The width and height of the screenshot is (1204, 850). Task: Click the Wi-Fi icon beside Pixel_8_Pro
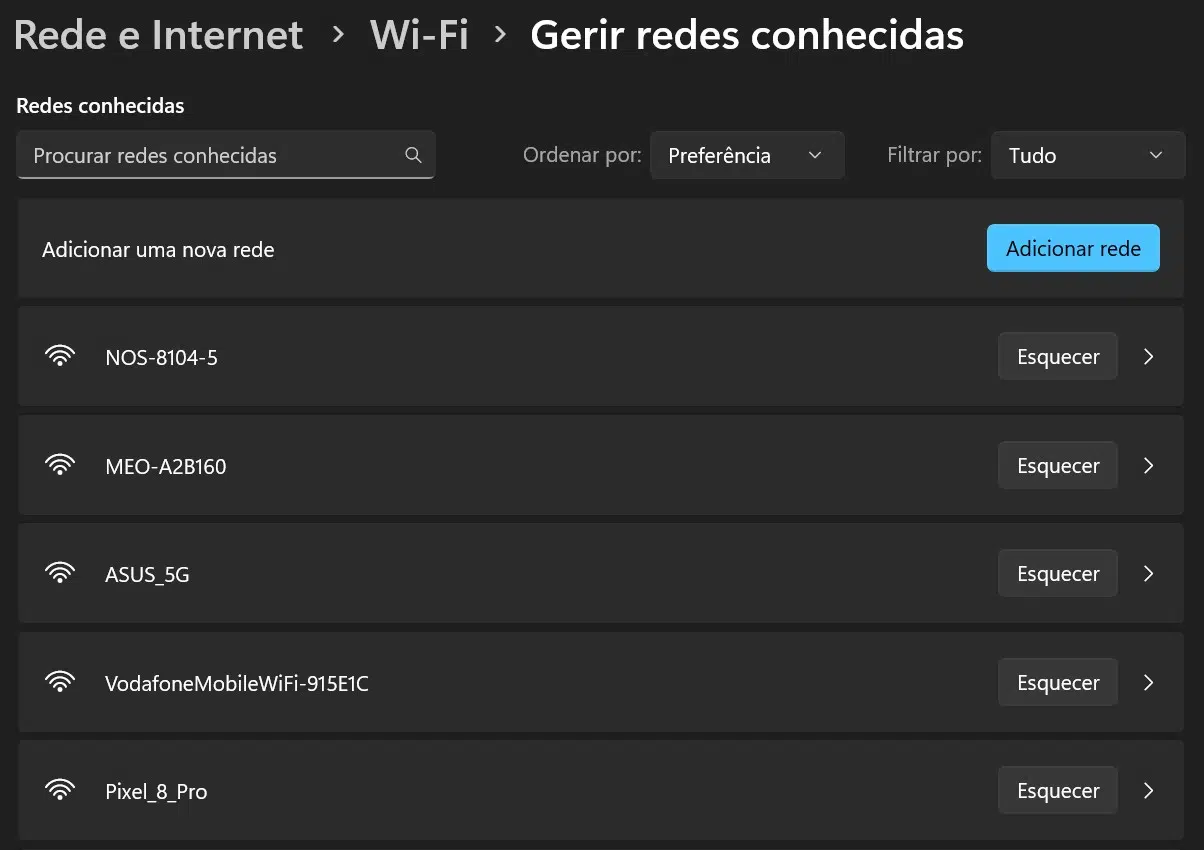click(x=60, y=791)
